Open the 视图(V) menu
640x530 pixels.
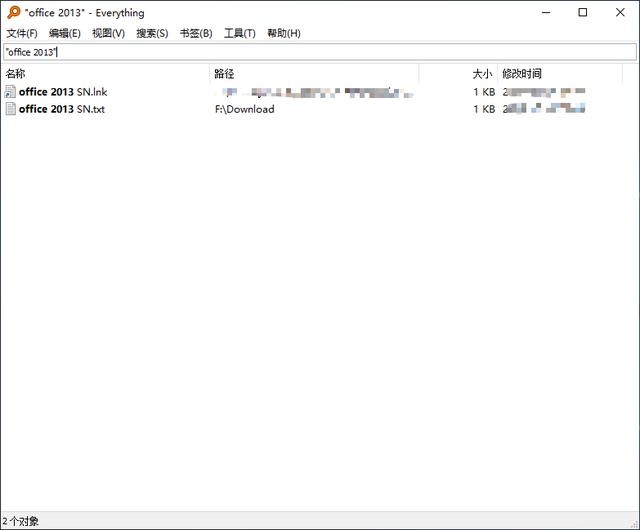tap(108, 33)
